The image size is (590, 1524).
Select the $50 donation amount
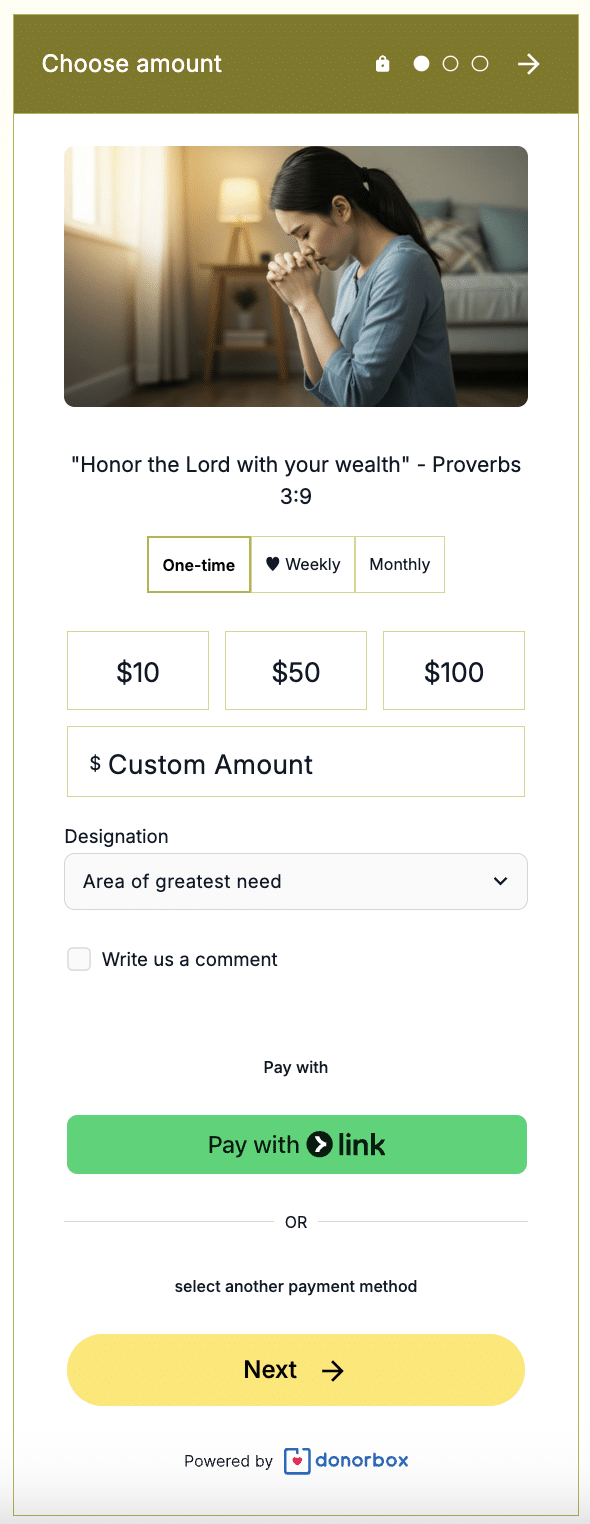296,670
